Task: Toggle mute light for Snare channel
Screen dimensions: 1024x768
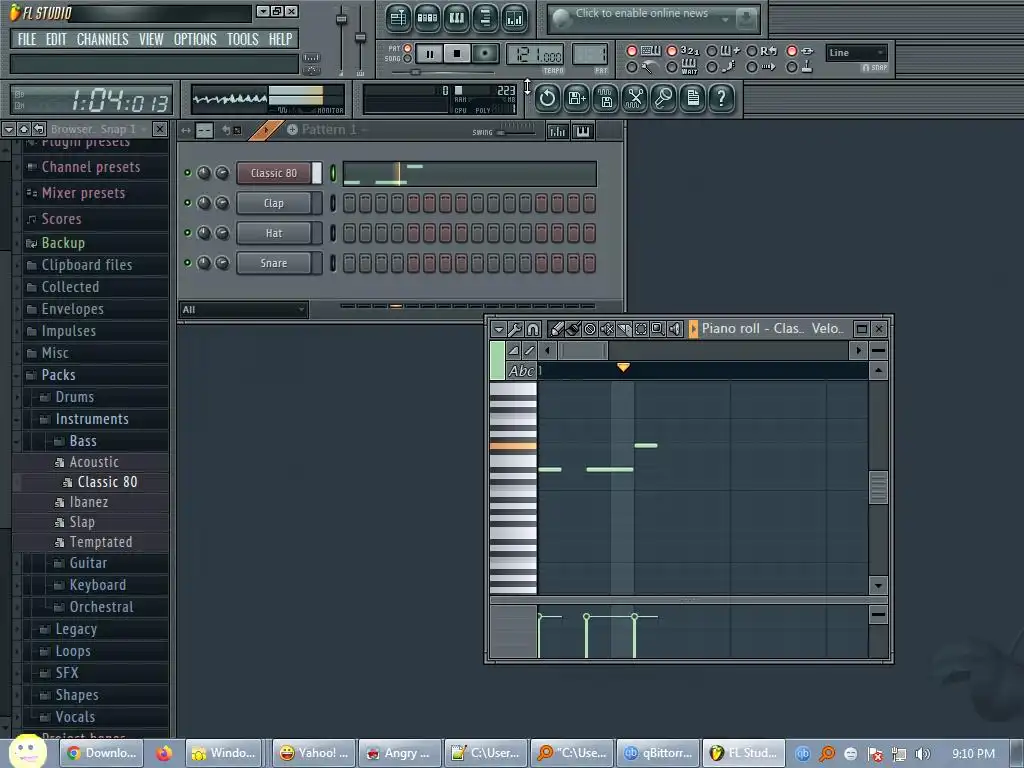Action: pyautogui.click(x=188, y=263)
